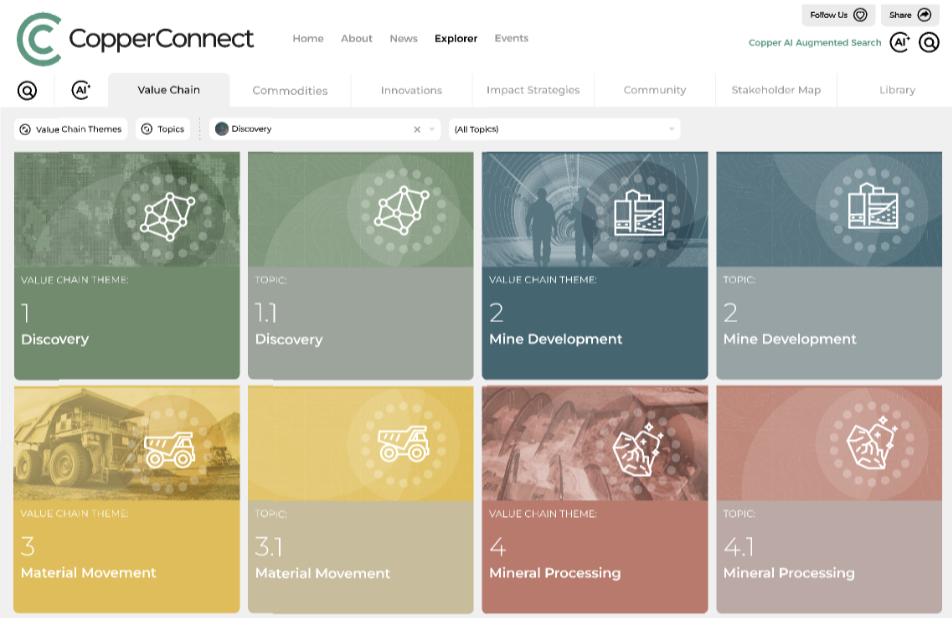Screen dimensions: 952x618
Task: Click the Topics filter icon
Action: coord(146,129)
